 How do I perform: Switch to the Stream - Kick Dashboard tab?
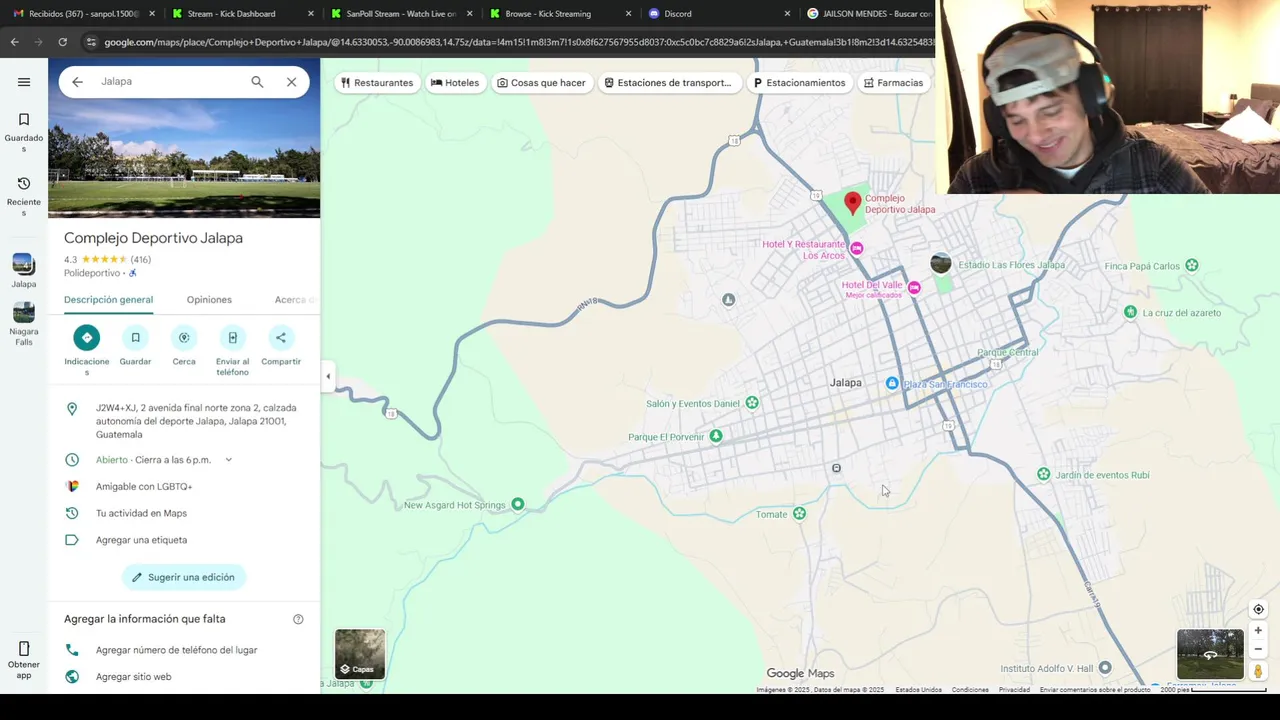pyautogui.click(x=240, y=14)
